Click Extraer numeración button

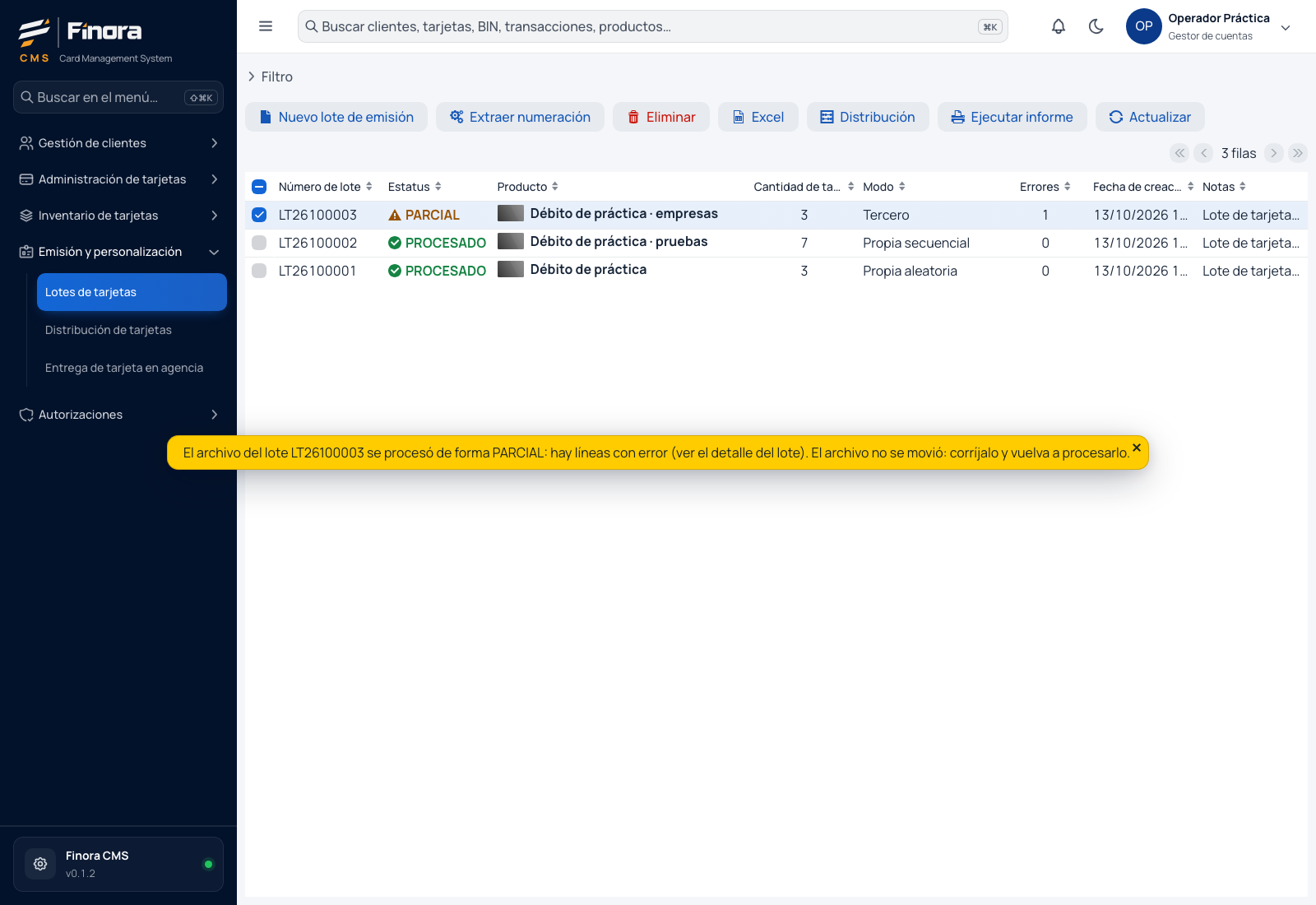(x=520, y=117)
